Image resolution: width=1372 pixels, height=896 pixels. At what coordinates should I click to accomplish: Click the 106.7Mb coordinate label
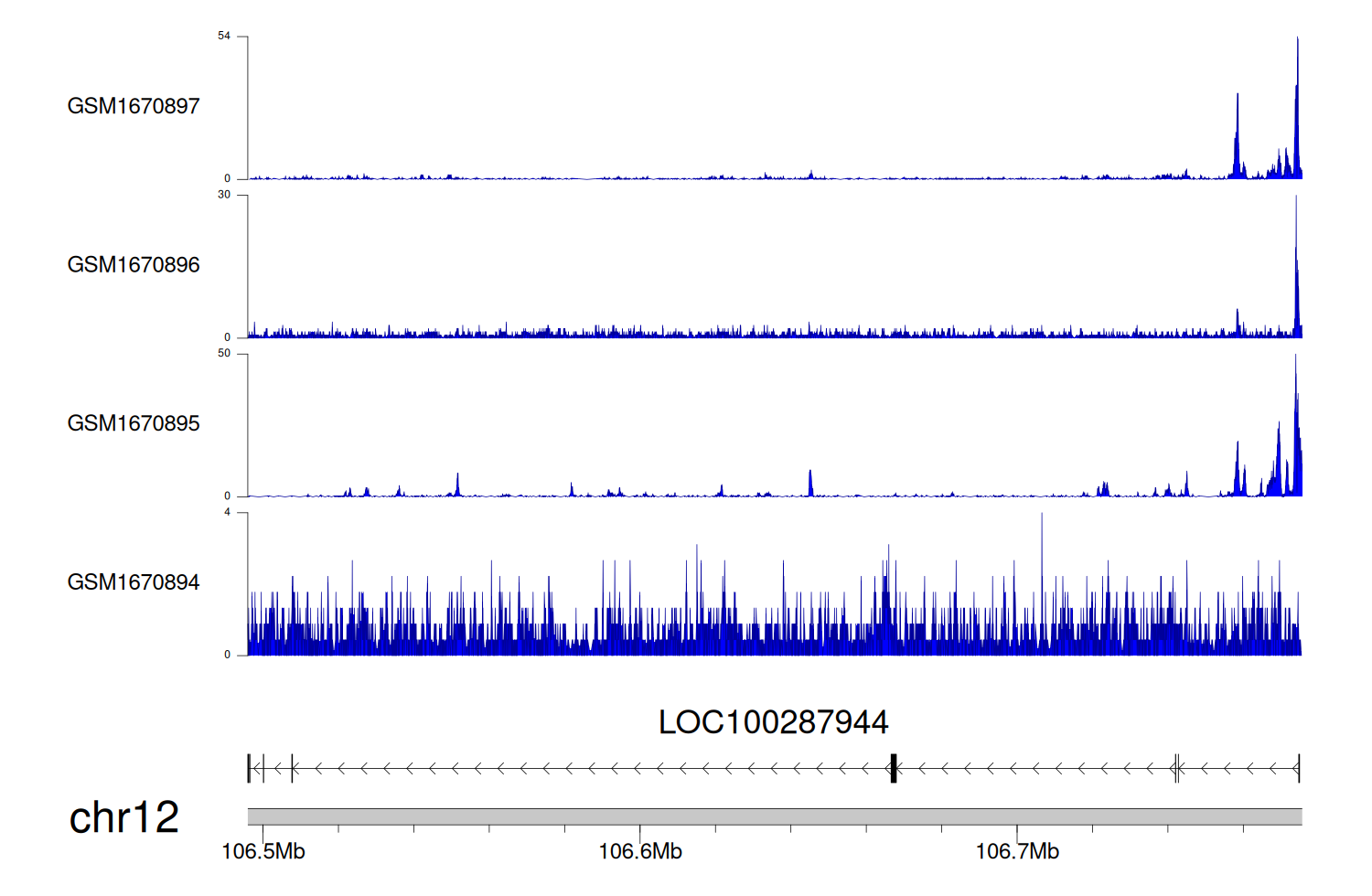pos(1017,852)
